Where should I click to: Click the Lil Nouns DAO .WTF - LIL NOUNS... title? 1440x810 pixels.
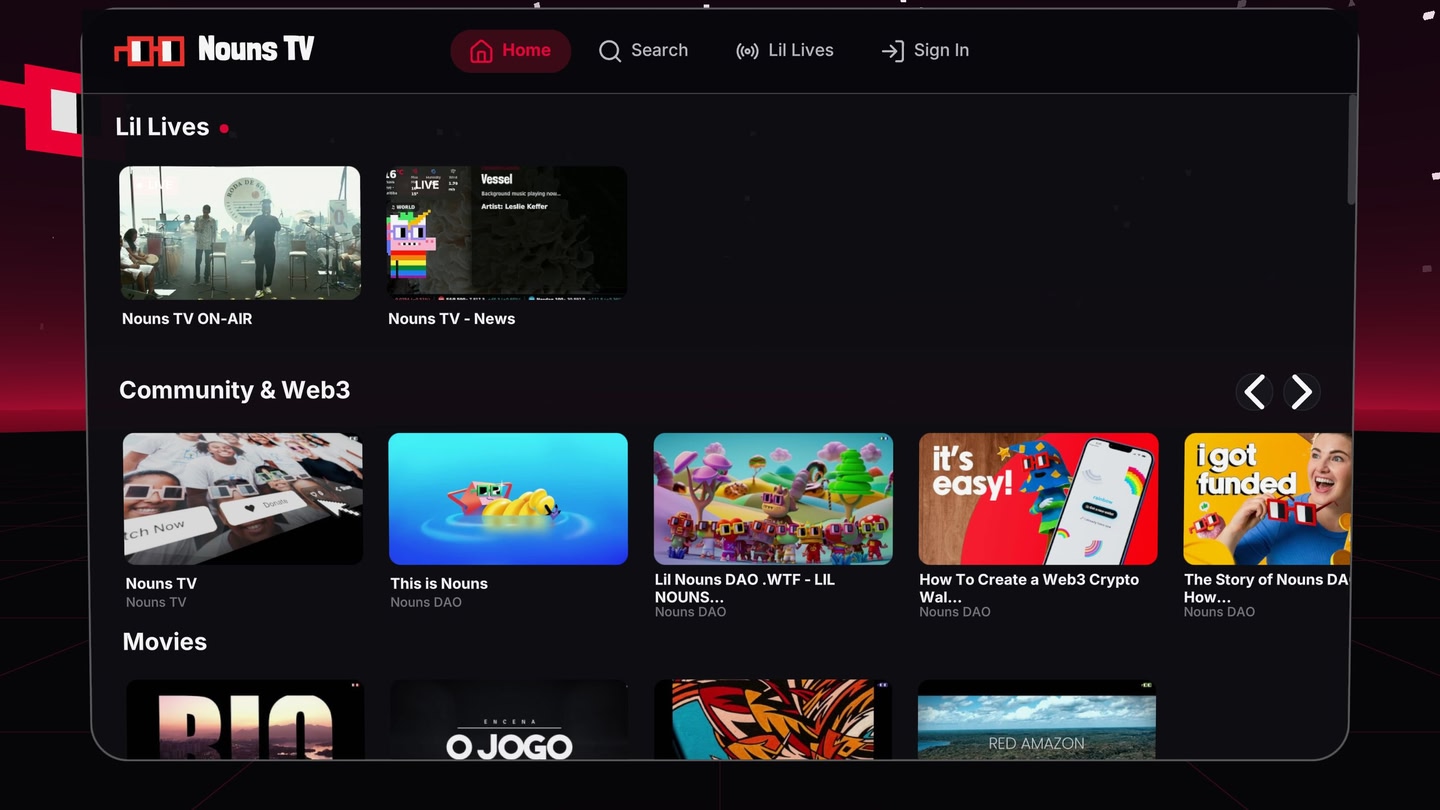[745, 588]
